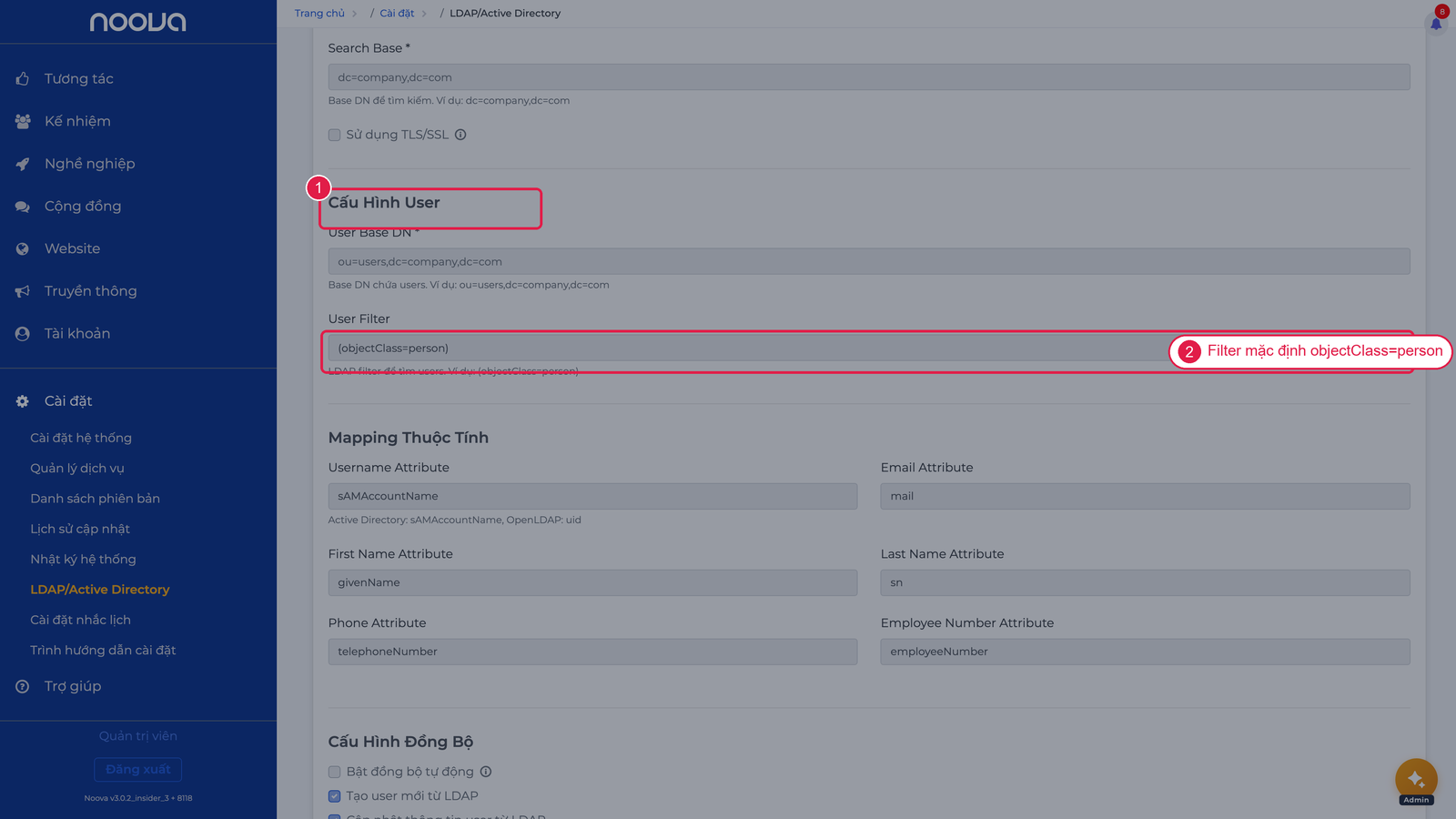This screenshot has height=819, width=1456.
Task: Click the Cộng đồng chat bubbles icon
Action: point(23,207)
